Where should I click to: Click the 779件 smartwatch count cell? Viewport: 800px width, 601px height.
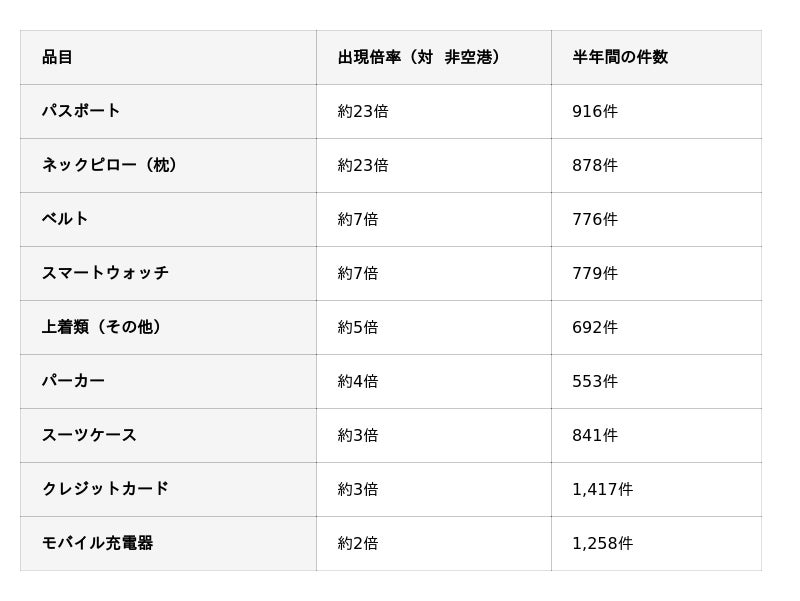click(595, 273)
